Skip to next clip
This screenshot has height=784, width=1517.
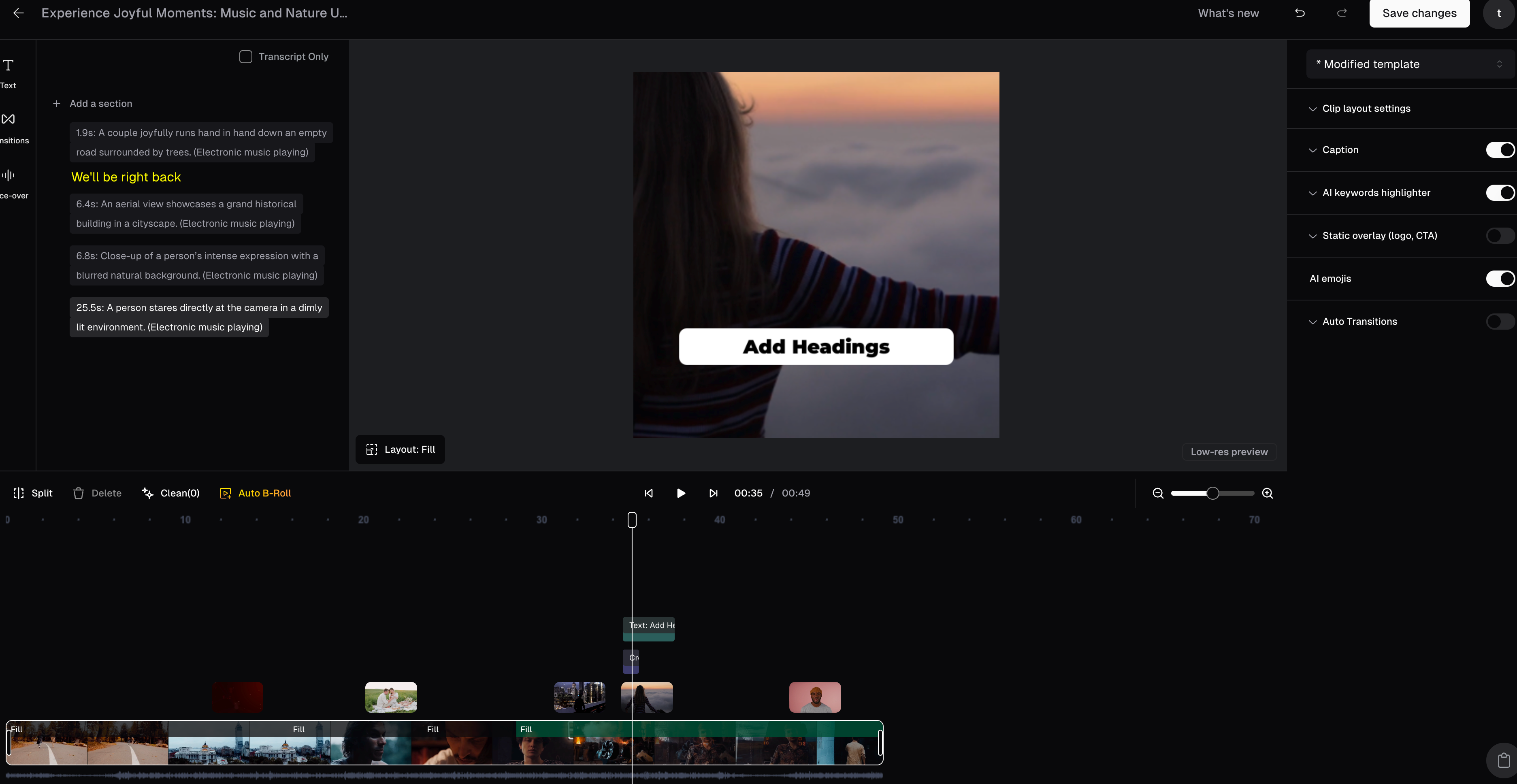[713, 493]
